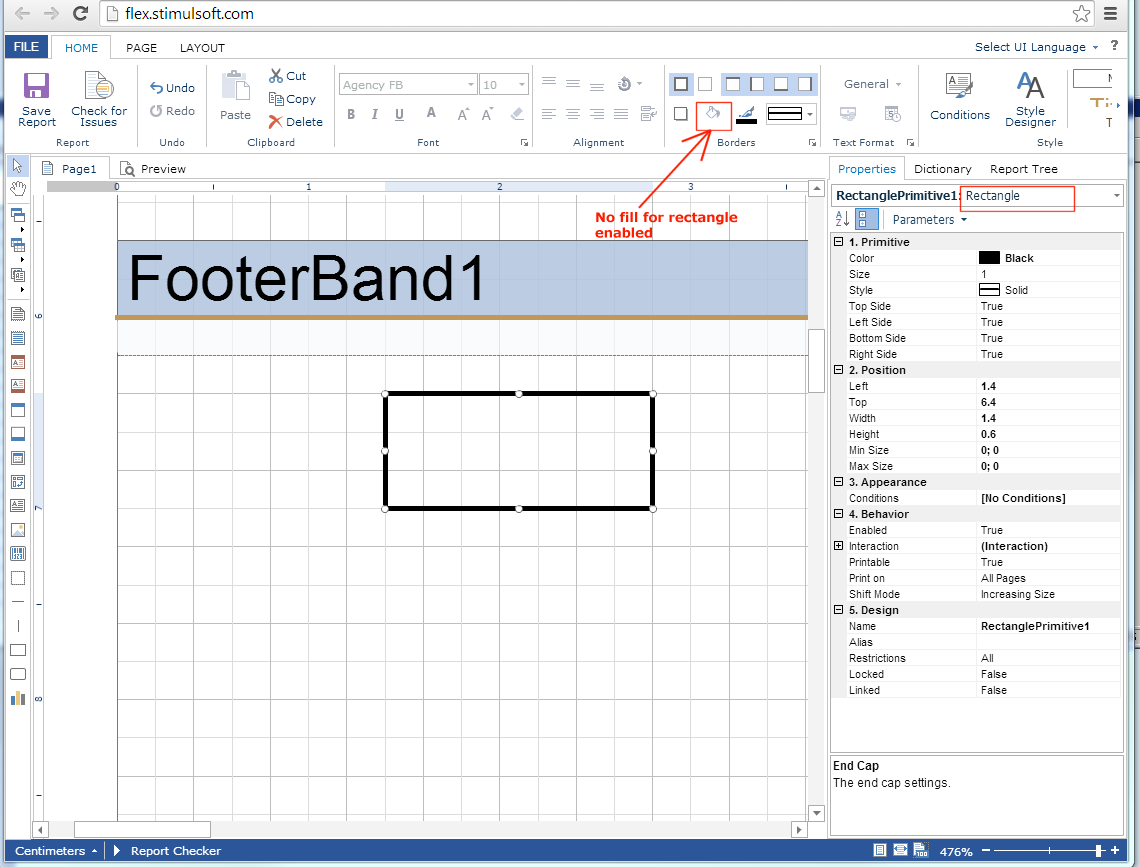This screenshot has width=1140, height=867.
Task: Click the Undo button
Action: point(172,88)
